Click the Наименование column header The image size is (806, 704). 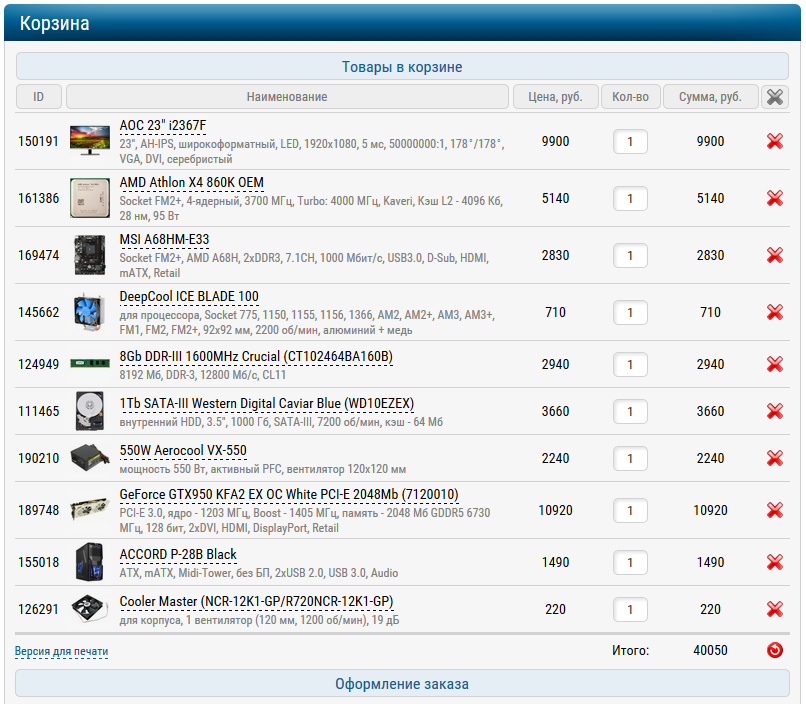pyautogui.click(x=287, y=97)
